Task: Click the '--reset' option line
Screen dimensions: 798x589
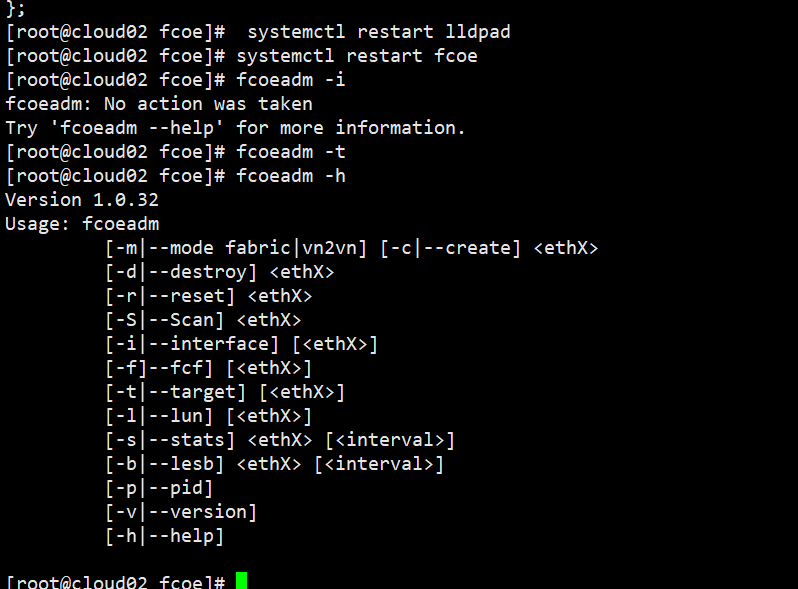Action: pyautogui.click(x=208, y=296)
